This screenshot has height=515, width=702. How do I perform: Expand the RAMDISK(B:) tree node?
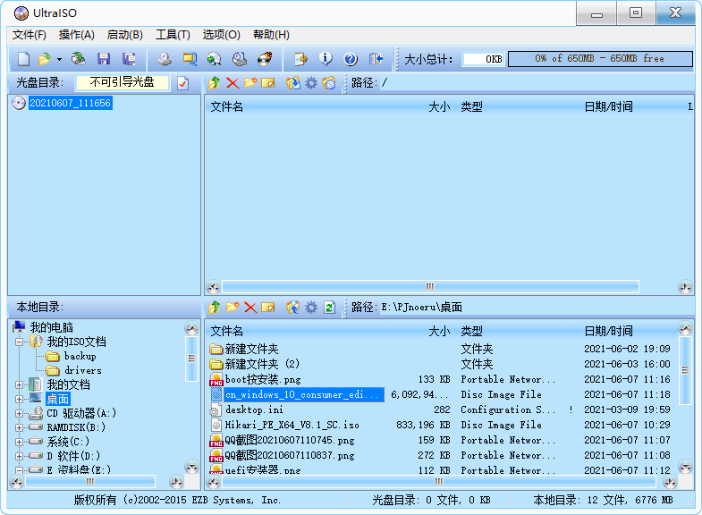click(x=19, y=428)
